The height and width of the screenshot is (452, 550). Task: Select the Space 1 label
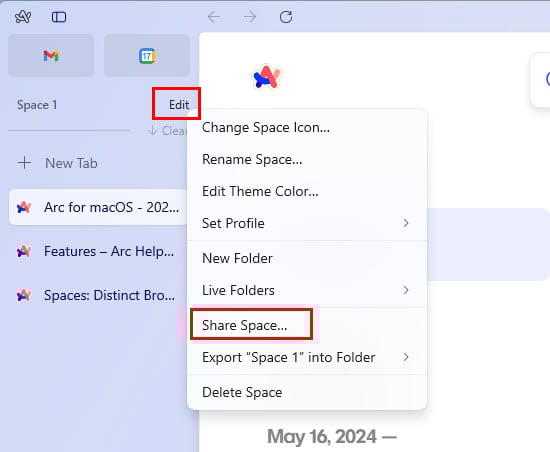(37, 105)
